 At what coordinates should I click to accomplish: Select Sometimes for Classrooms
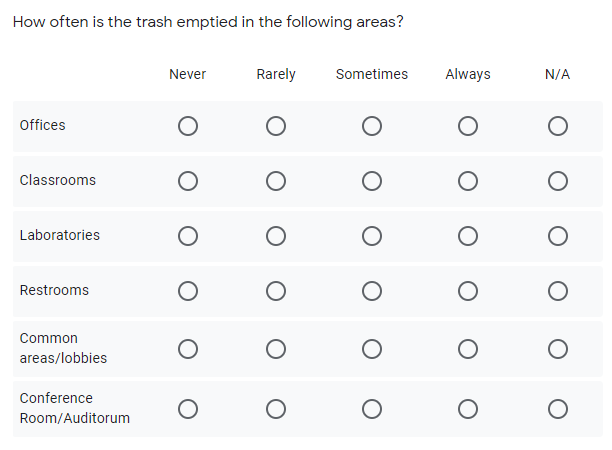click(372, 181)
